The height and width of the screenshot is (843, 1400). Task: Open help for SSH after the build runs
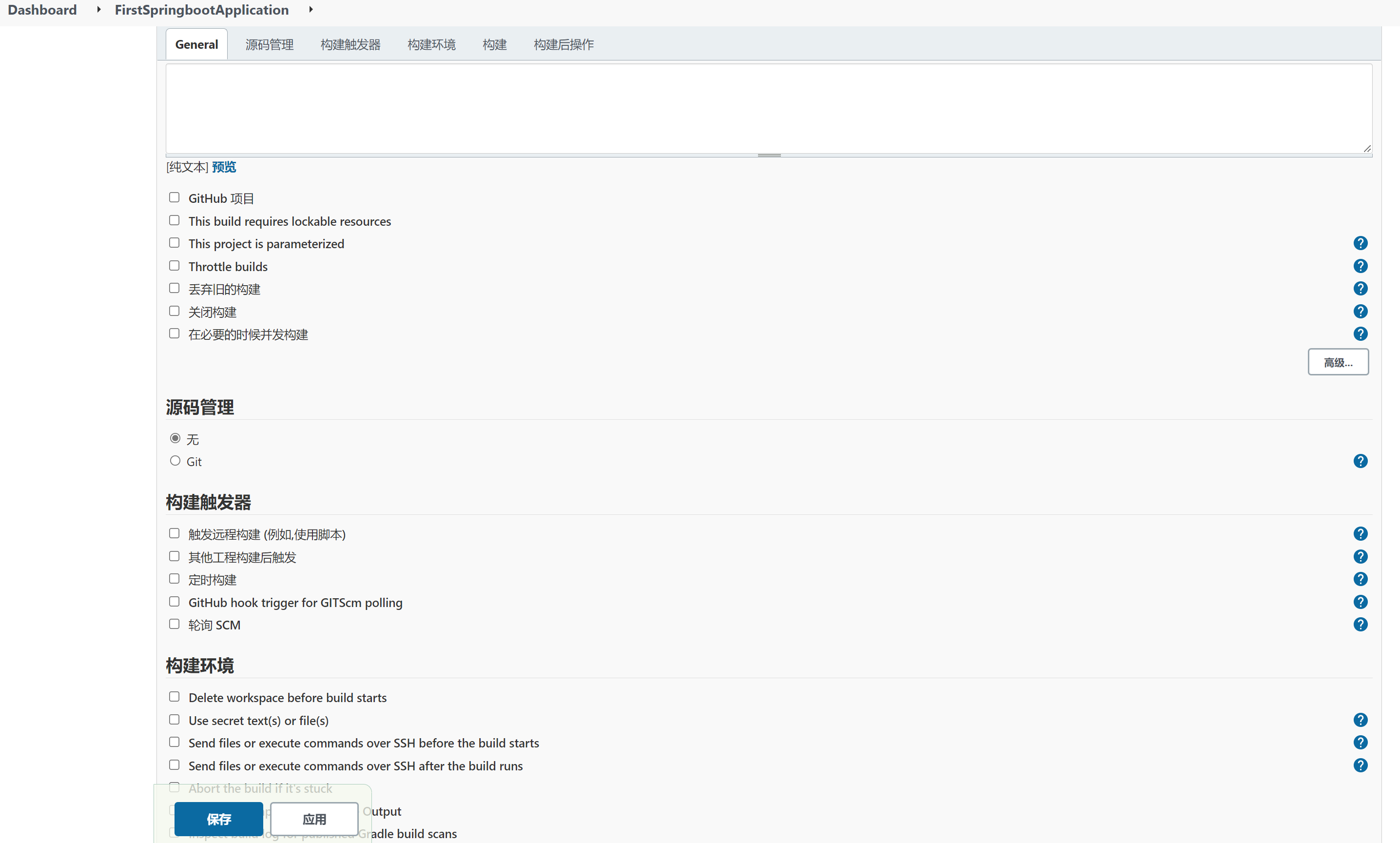pyautogui.click(x=1360, y=765)
